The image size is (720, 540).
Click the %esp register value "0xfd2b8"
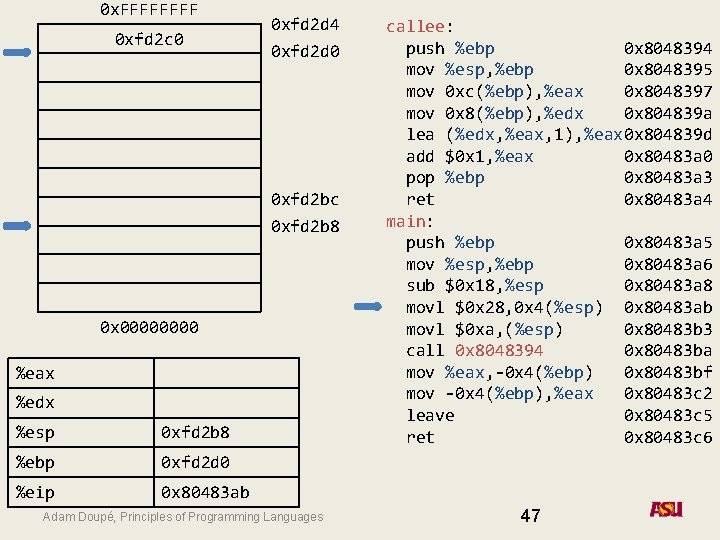tap(195, 432)
